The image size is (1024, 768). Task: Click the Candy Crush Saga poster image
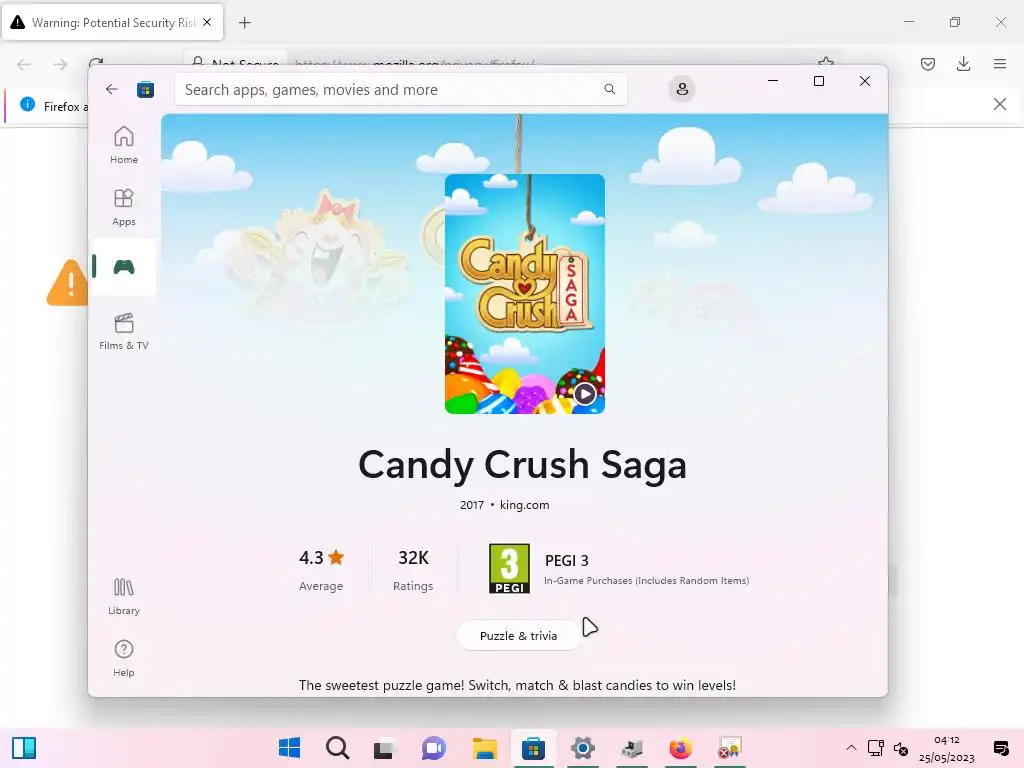click(524, 294)
